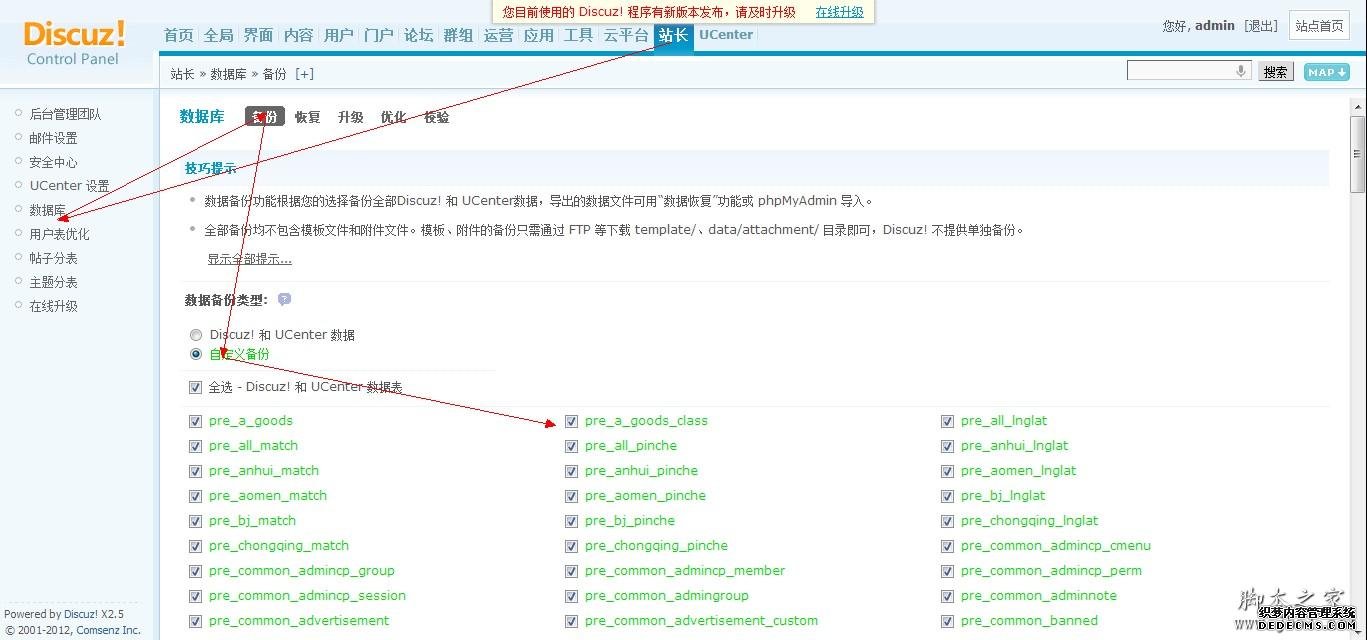The height and width of the screenshot is (640, 1367).
Task: Toggle the pre_all_match checkbox
Action: 195,446
